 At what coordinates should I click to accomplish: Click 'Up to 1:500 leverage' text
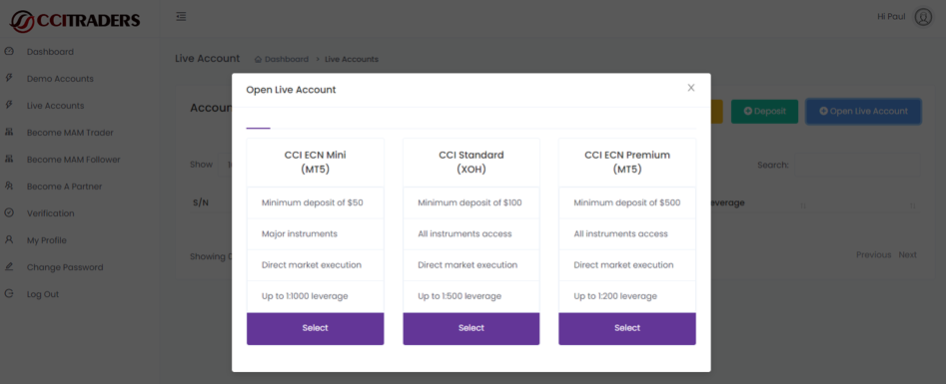(x=460, y=296)
